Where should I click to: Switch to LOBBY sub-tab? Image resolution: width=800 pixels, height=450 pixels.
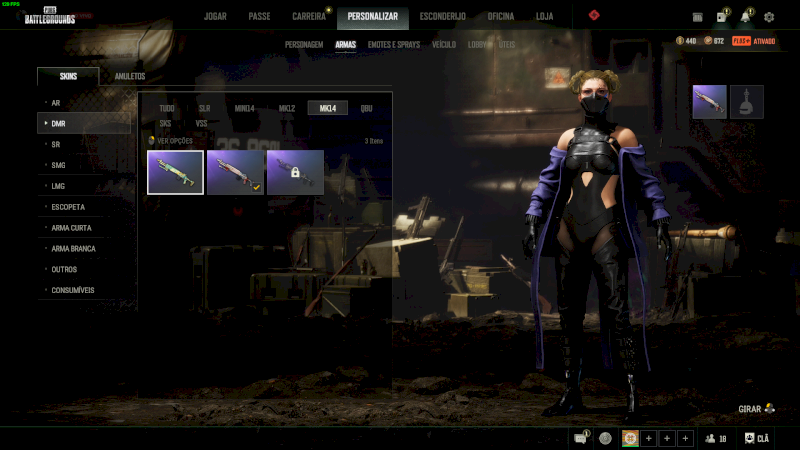477,45
